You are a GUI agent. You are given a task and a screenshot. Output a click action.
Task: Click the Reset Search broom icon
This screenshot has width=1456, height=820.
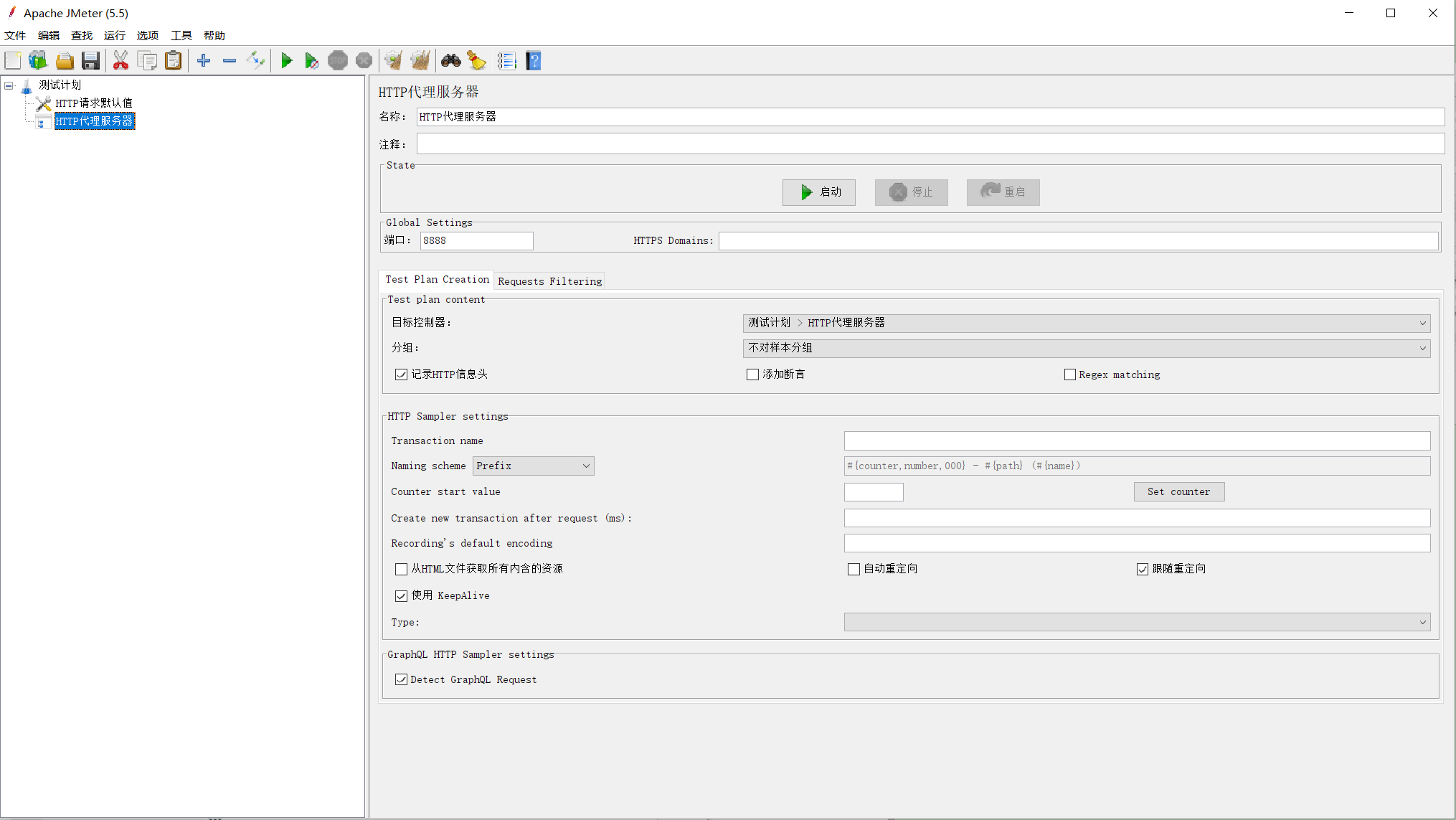pyautogui.click(x=477, y=61)
